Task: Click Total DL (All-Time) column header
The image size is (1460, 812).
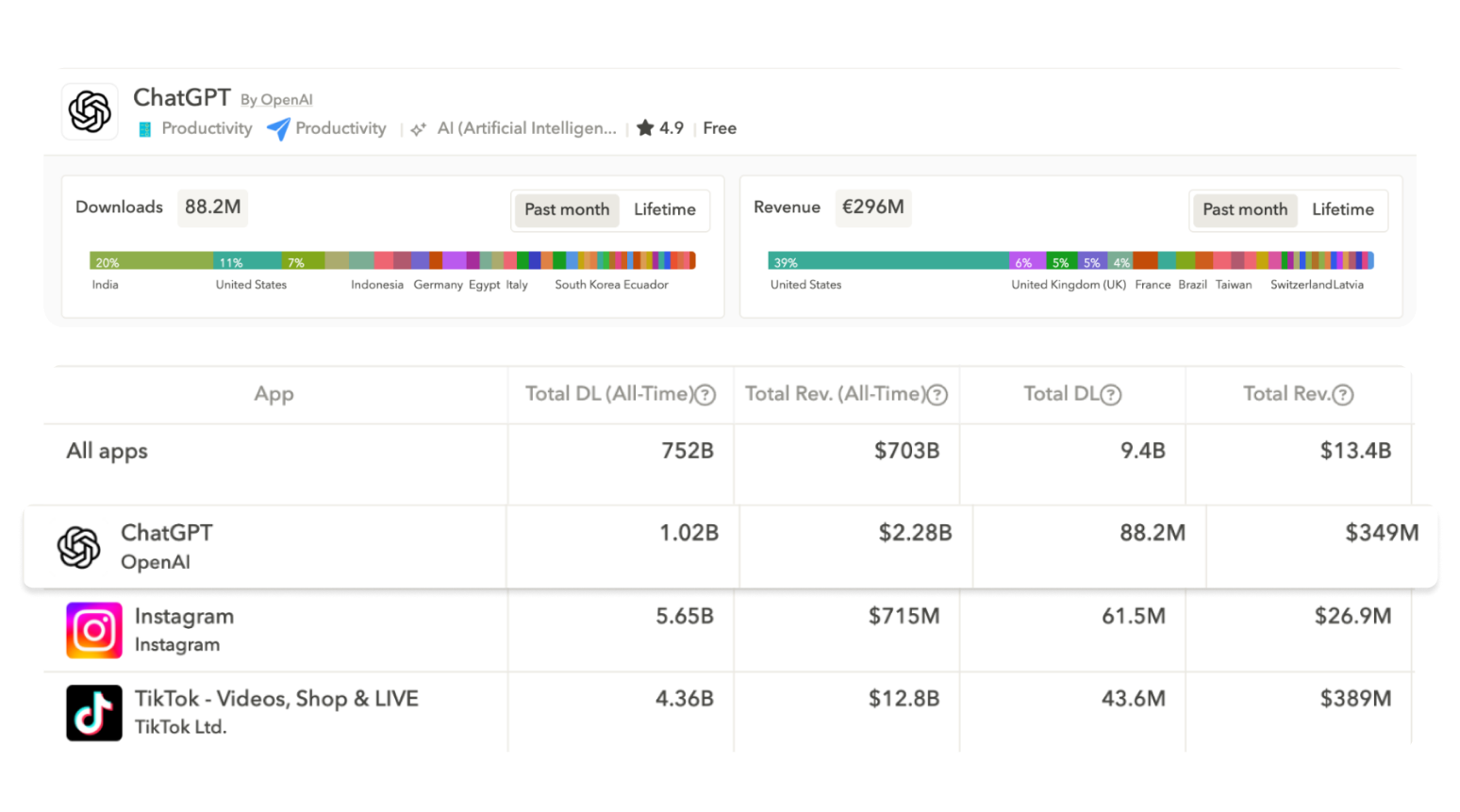Action: (609, 394)
